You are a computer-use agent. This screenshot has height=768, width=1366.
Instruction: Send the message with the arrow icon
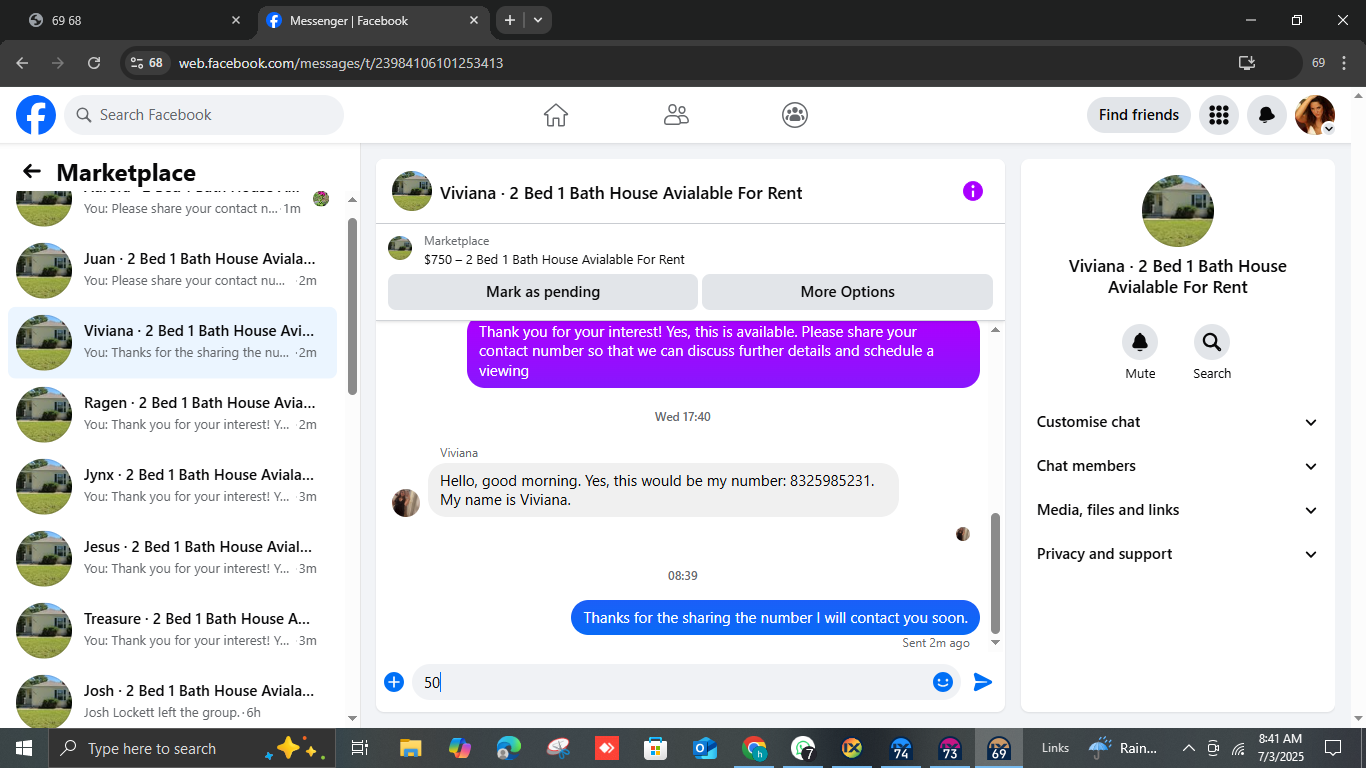pyautogui.click(x=983, y=682)
